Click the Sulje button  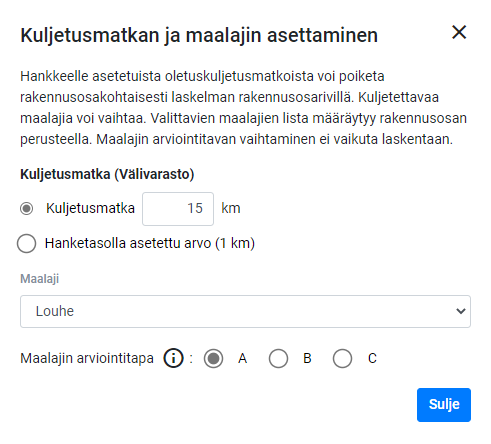[444, 405]
